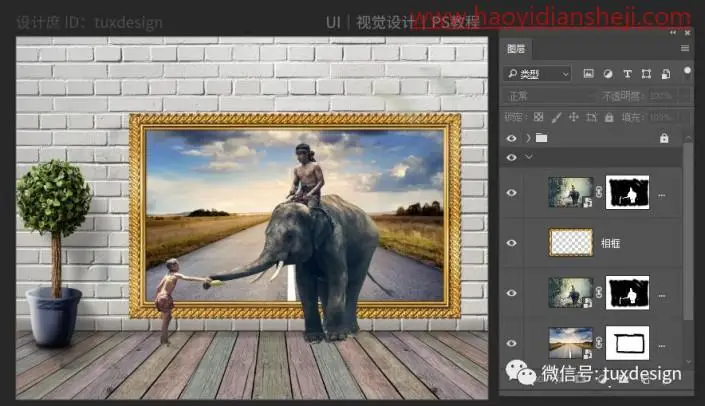The width and height of the screenshot is (705, 406).
Task: Click layers panel scrollbar thumb
Action: pyautogui.click(x=687, y=232)
